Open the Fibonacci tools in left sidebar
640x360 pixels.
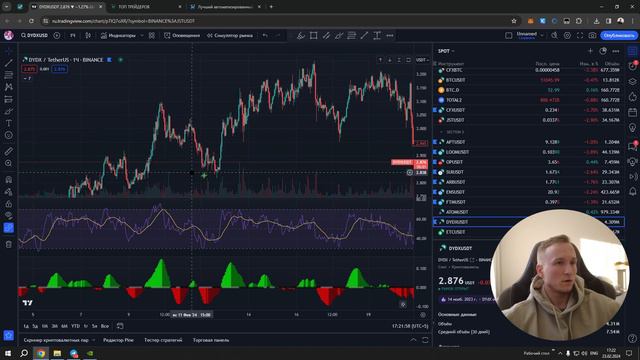[9, 75]
